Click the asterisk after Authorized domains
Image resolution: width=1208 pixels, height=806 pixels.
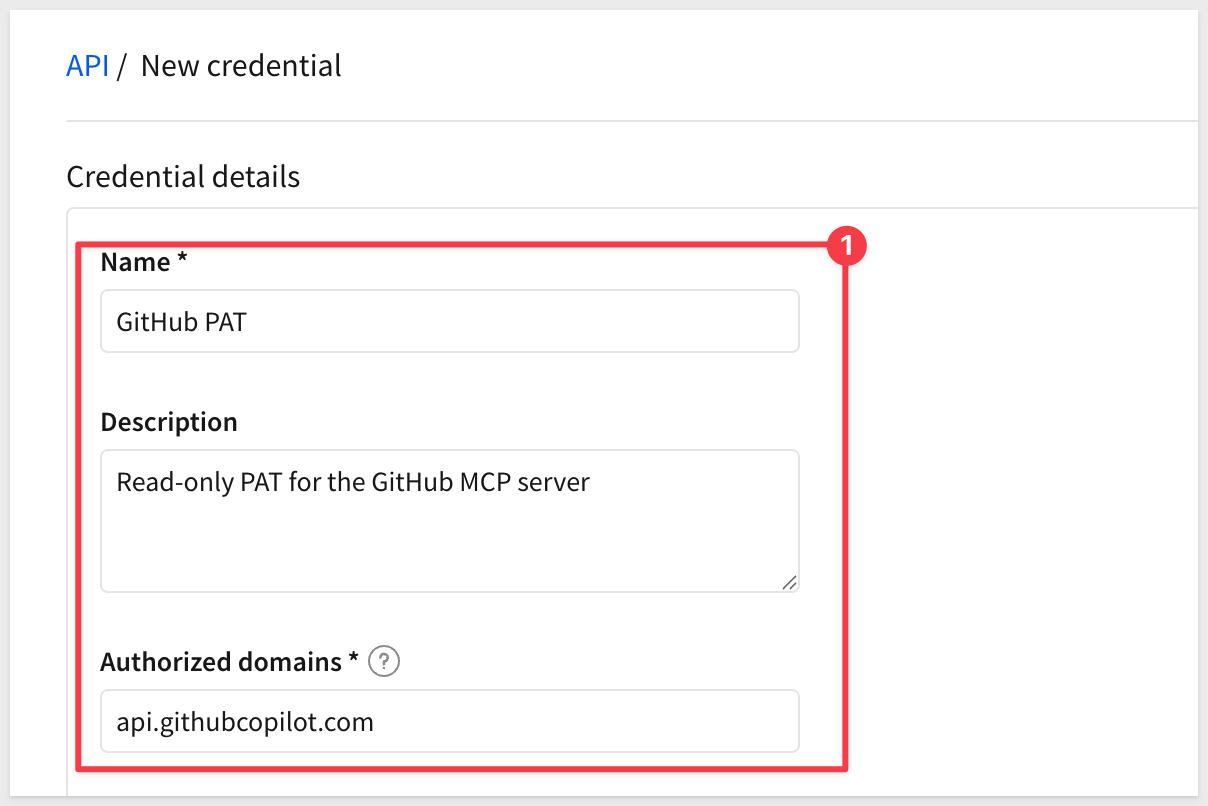(353, 660)
